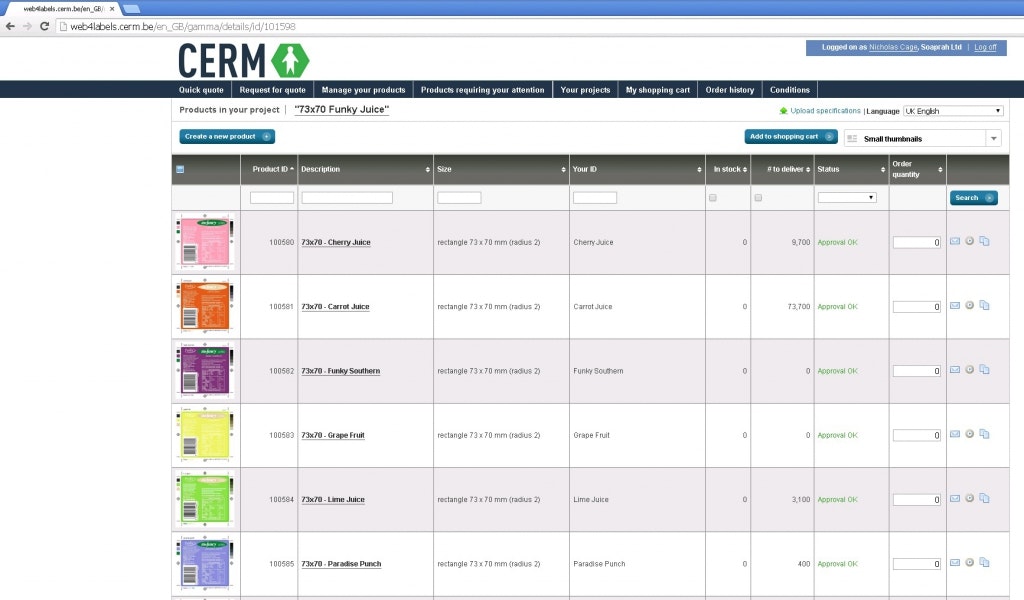This screenshot has width=1024, height=600.
Task: Enable the In stock filter checkbox
Action: tap(712, 197)
